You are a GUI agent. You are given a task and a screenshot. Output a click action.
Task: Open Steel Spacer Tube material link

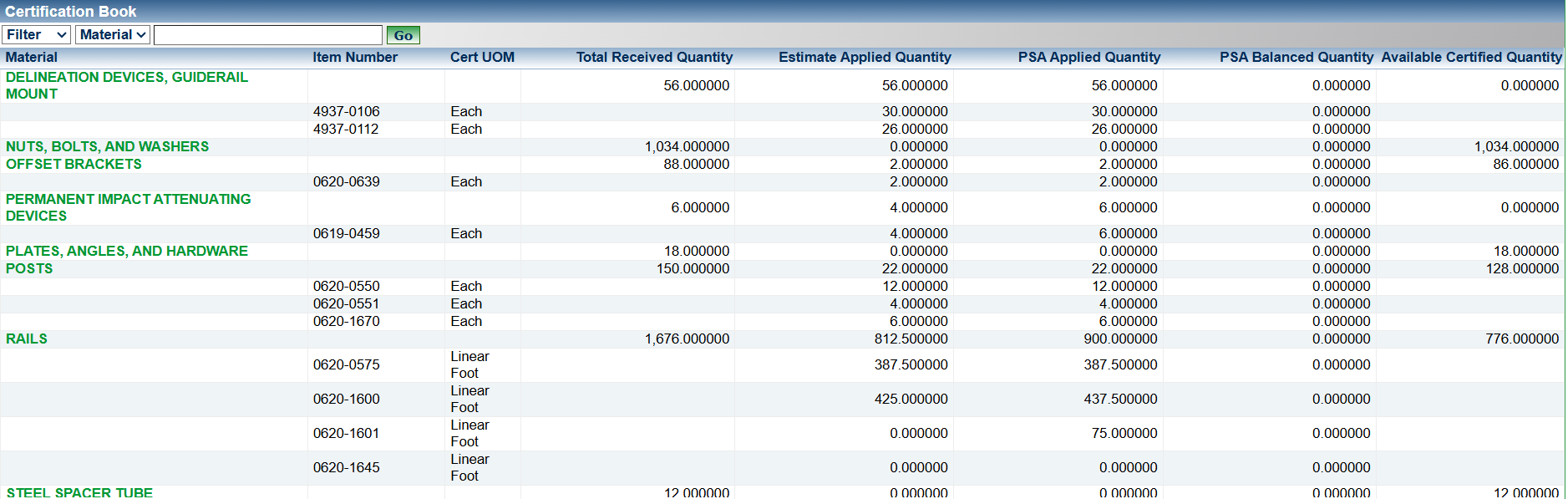(79, 492)
